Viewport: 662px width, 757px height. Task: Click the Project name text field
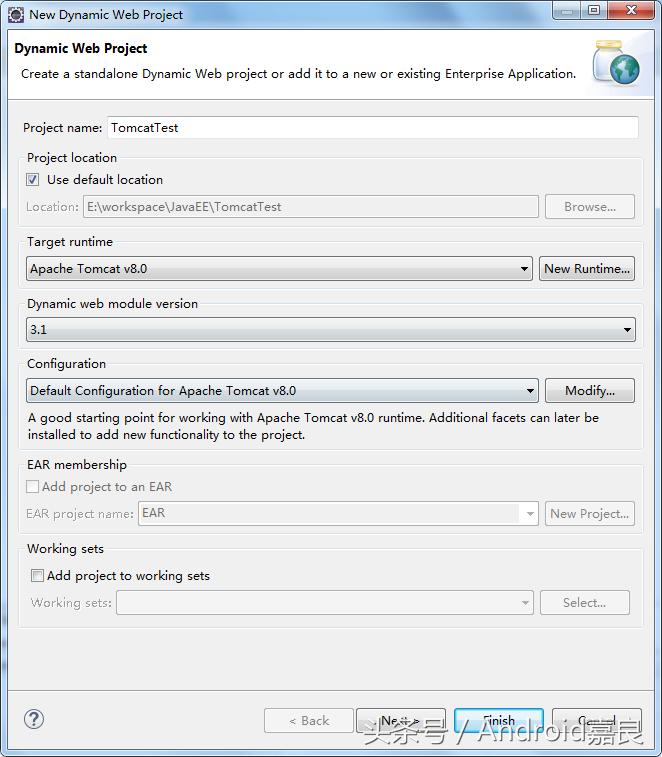pyautogui.click(x=372, y=128)
